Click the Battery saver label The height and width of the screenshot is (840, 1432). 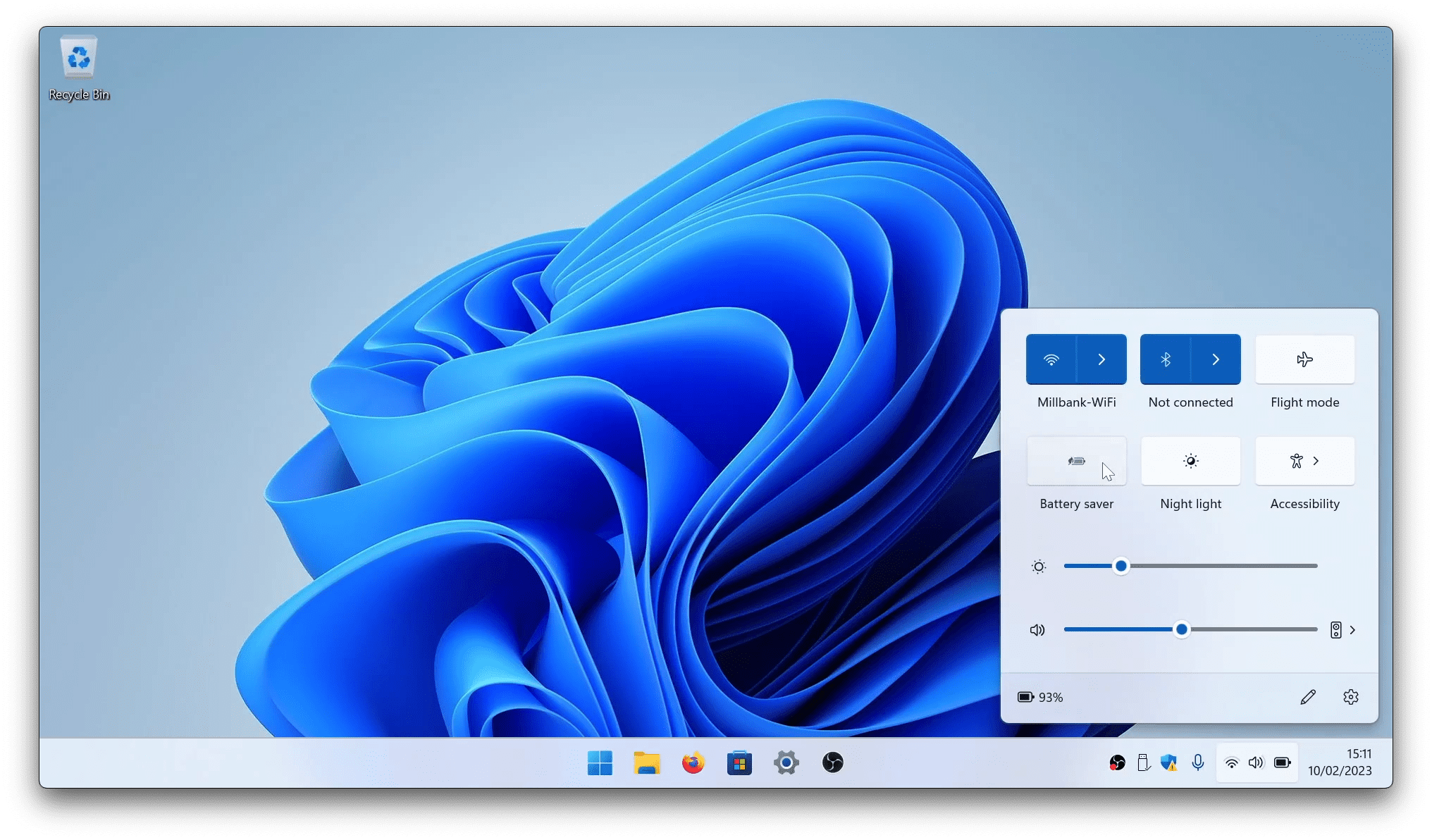1076,504
